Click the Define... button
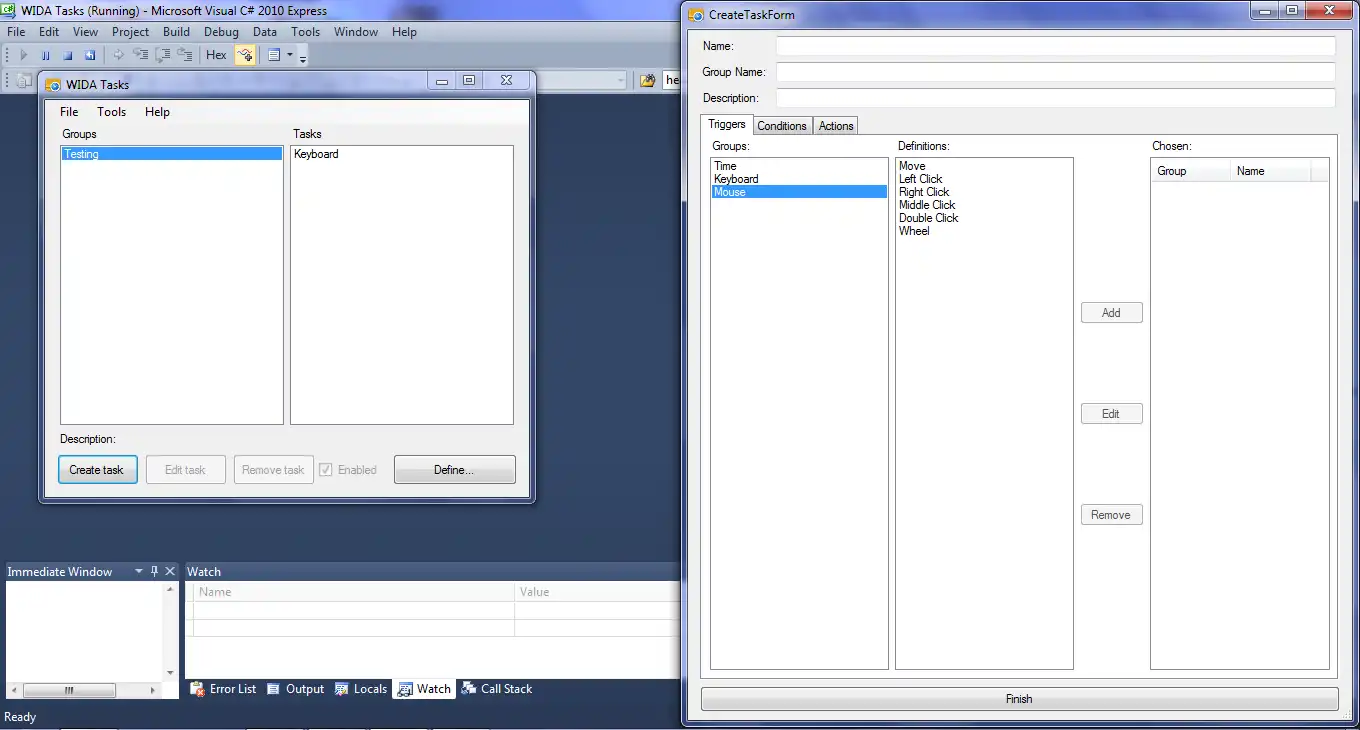 454,470
